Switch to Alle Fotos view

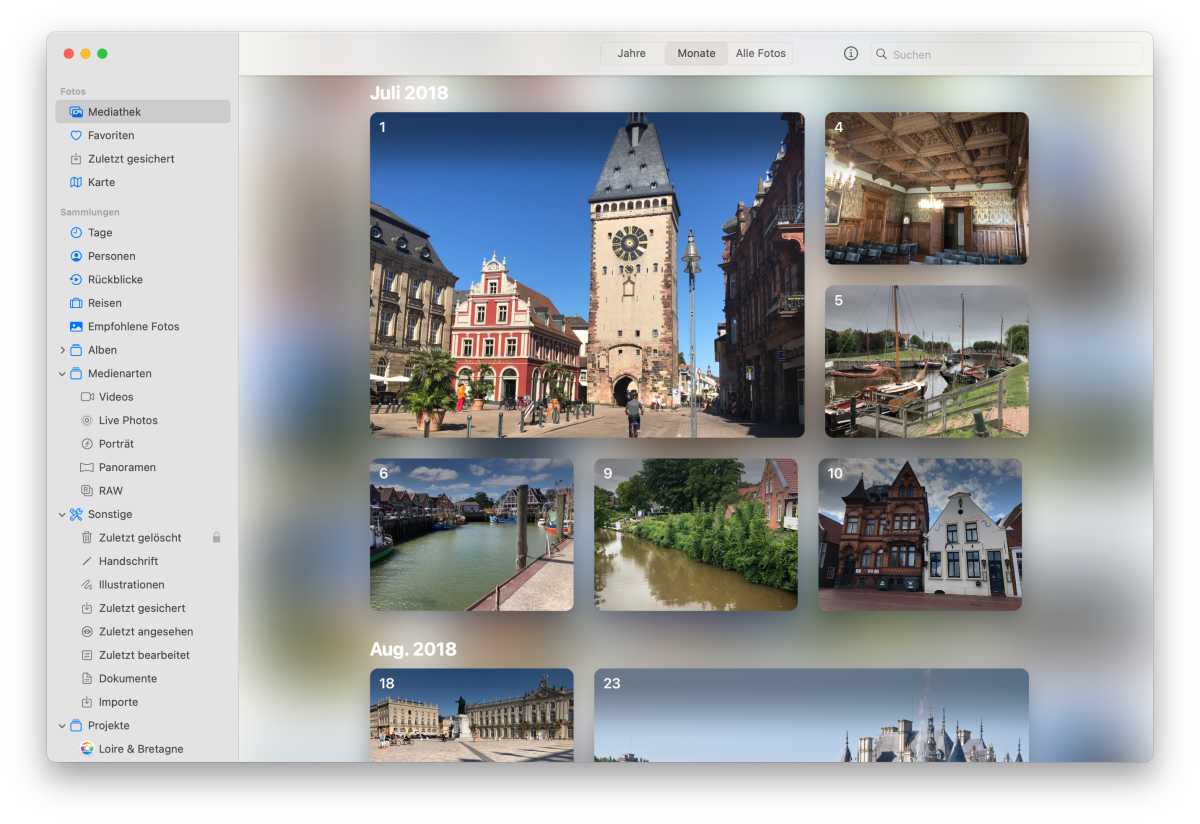pyautogui.click(x=761, y=53)
